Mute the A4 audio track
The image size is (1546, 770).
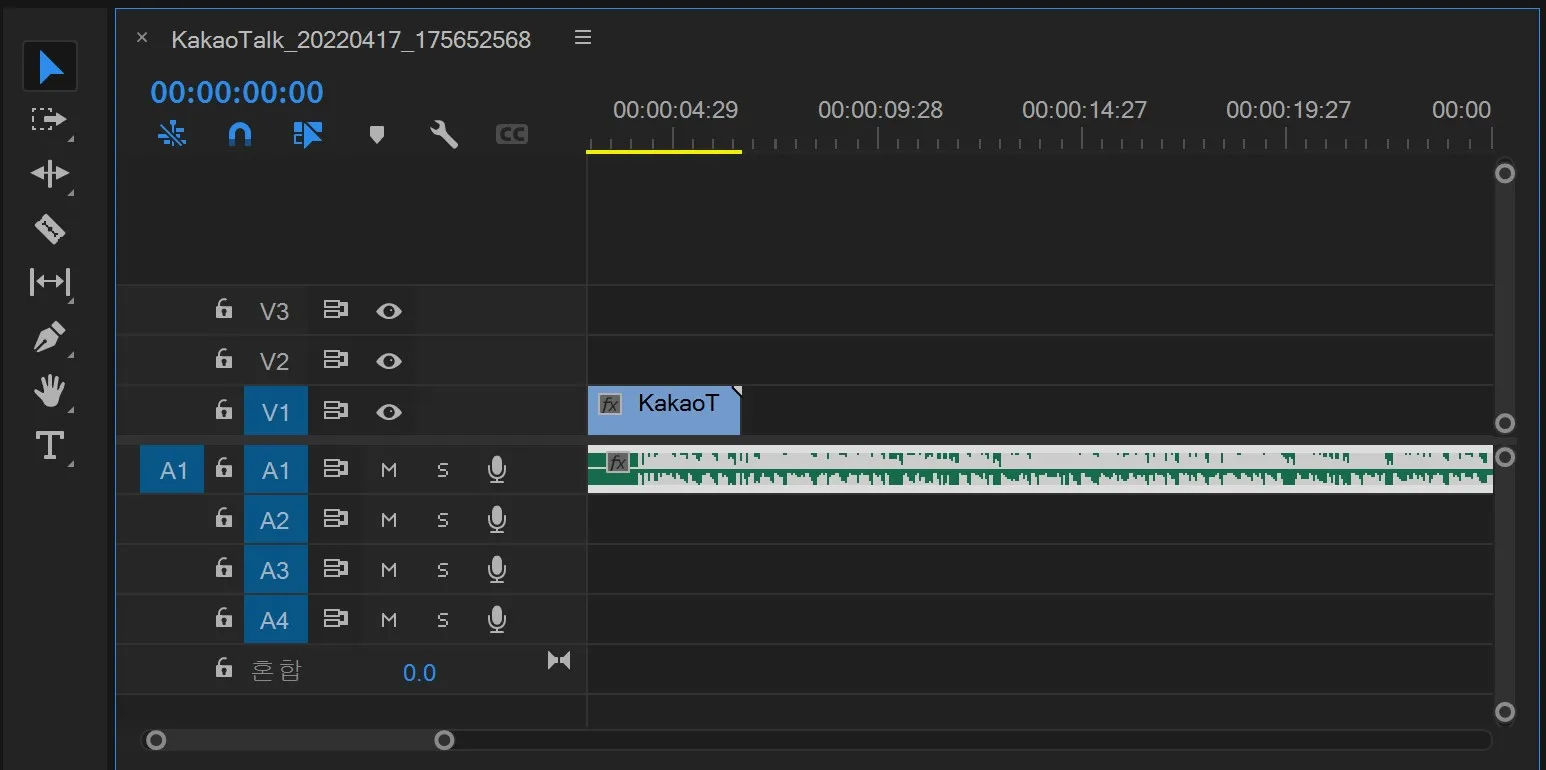coord(389,620)
